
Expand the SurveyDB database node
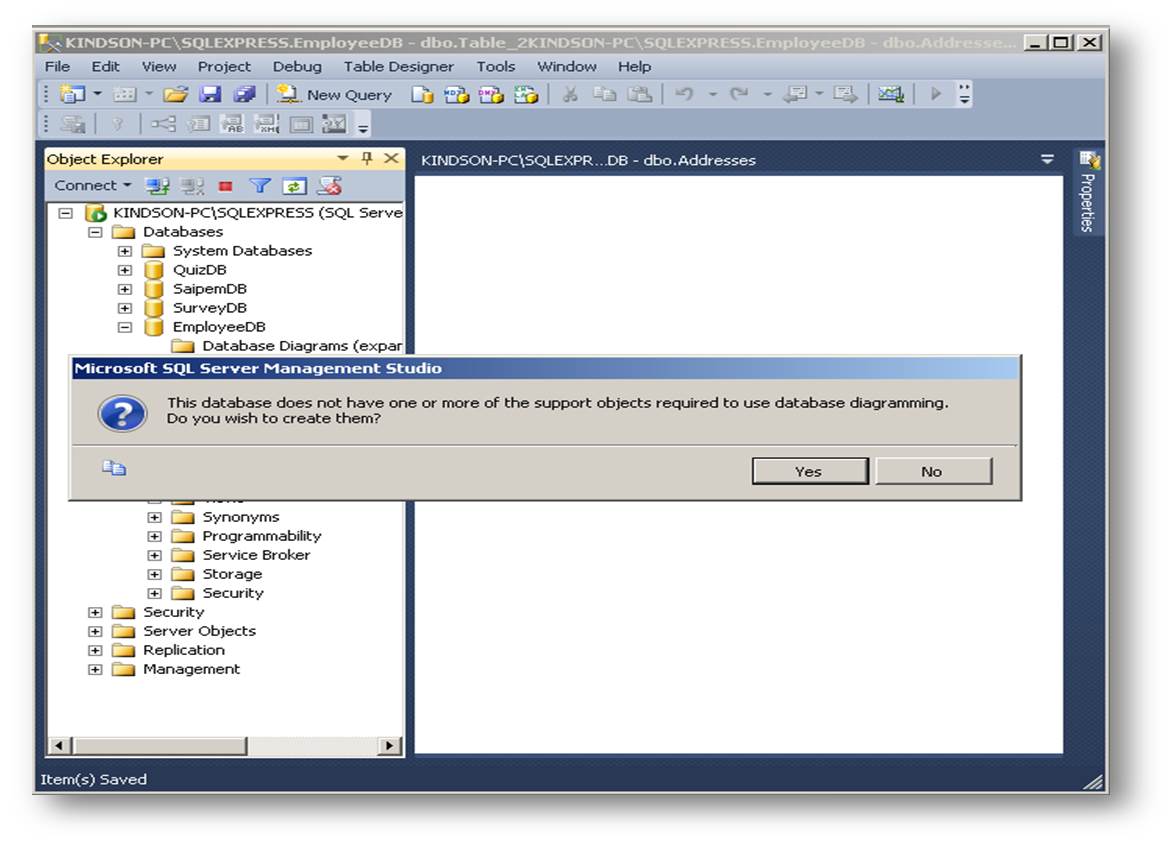point(124,307)
